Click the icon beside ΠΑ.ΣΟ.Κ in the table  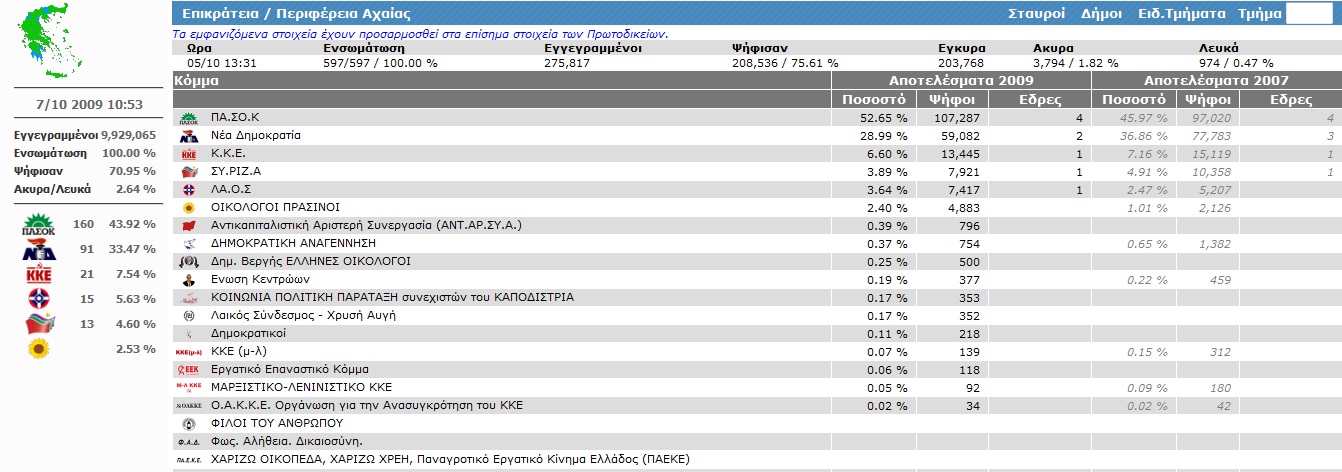point(188,118)
